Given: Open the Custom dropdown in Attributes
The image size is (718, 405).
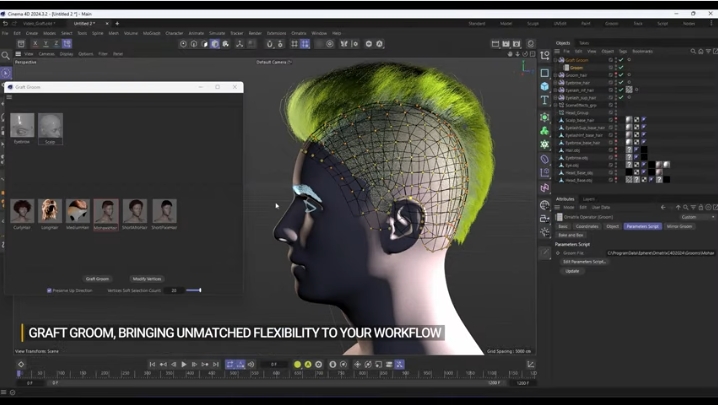Looking at the screenshot, I should tap(697, 216).
